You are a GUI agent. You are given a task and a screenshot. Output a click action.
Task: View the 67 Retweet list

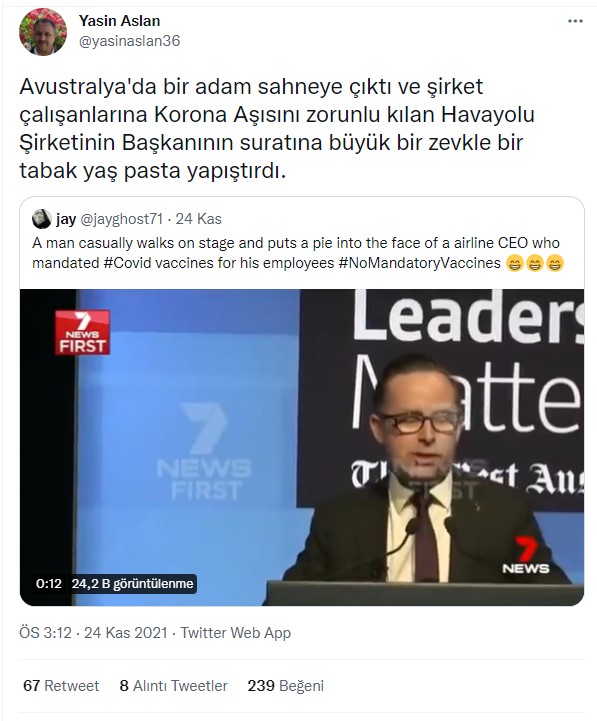(x=61, y=686)
